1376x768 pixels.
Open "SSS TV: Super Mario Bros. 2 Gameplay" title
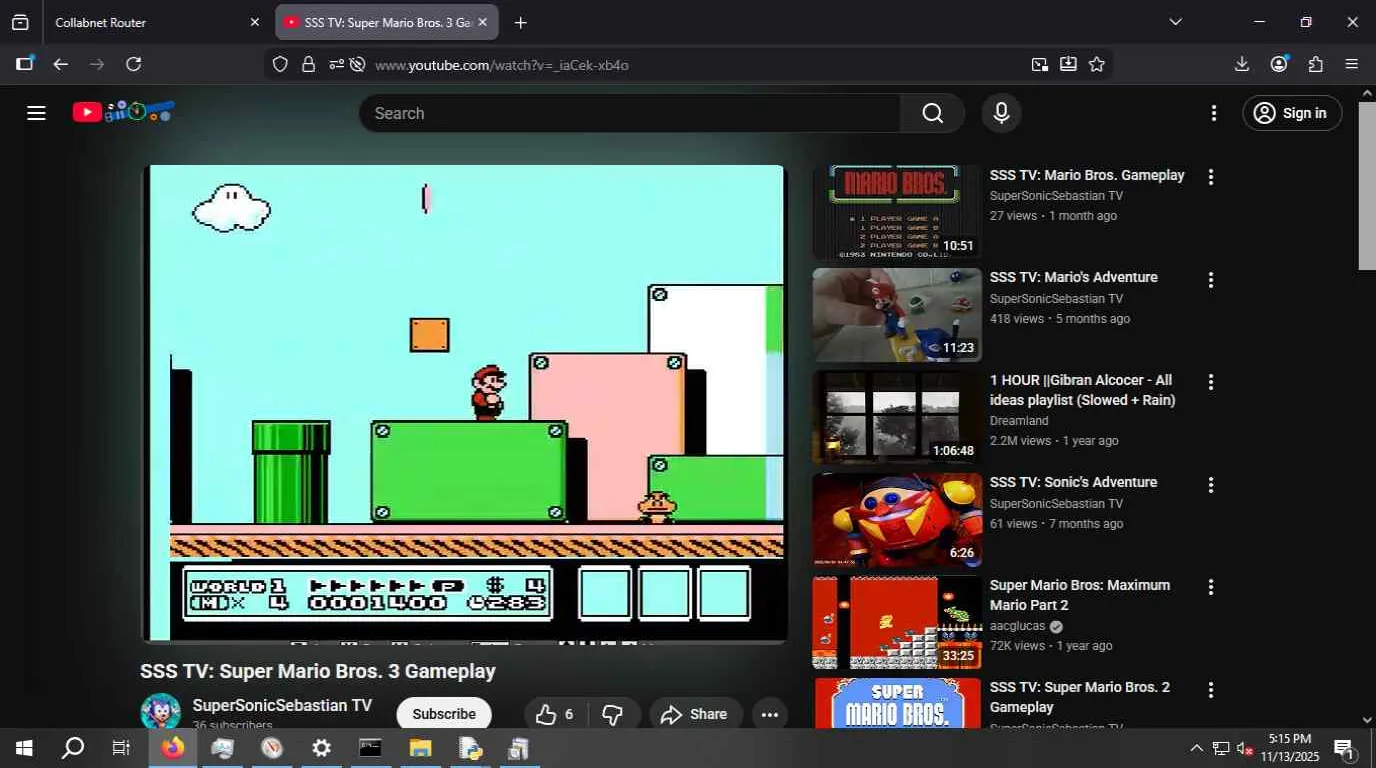pyautogui.click(x=1080, y=697)
